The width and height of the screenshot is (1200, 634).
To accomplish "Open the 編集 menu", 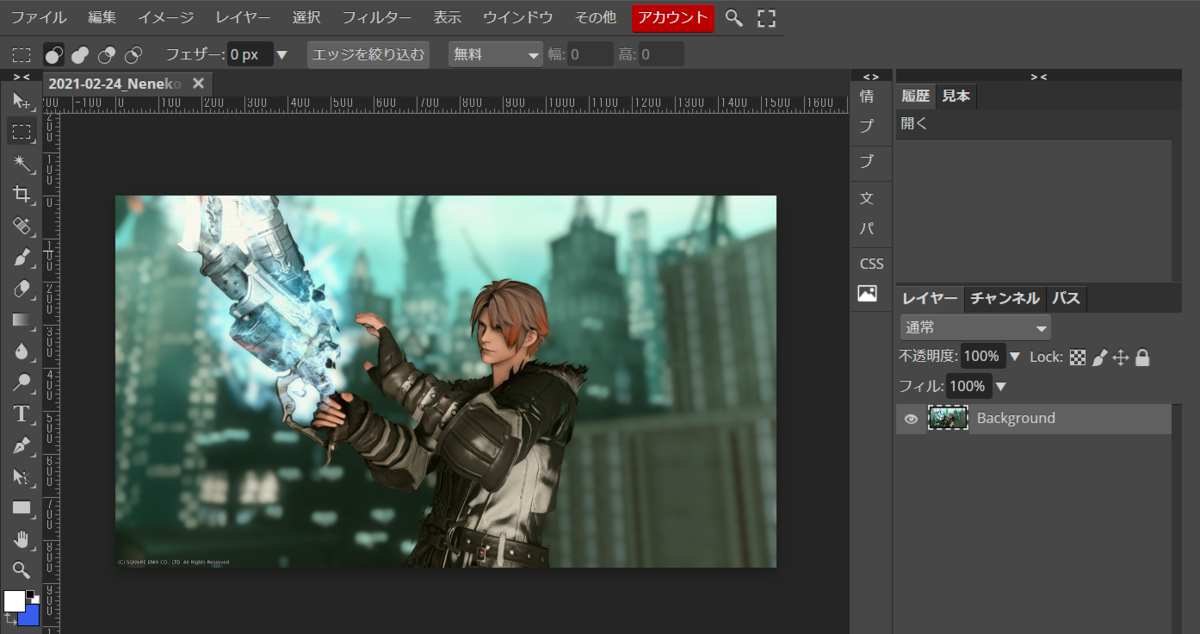I will coord(102,18).
